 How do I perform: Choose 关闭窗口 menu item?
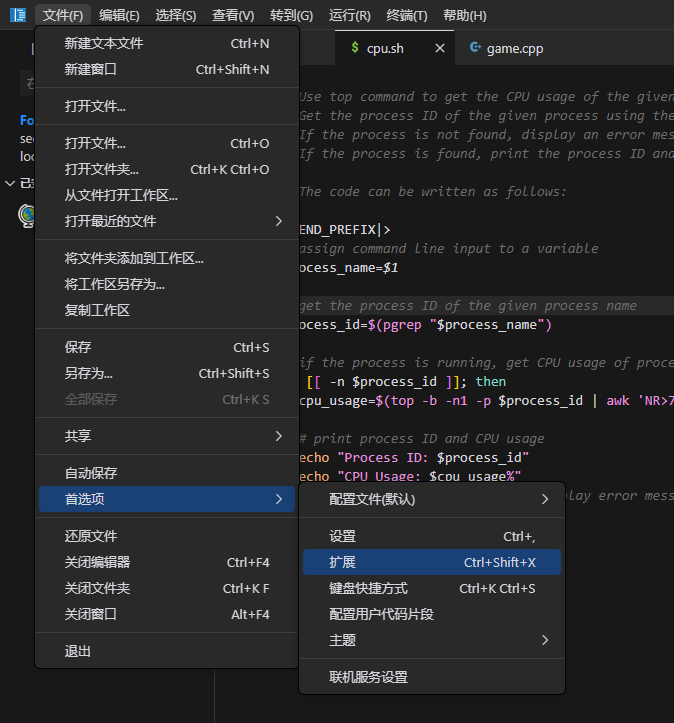coord(167,614)
